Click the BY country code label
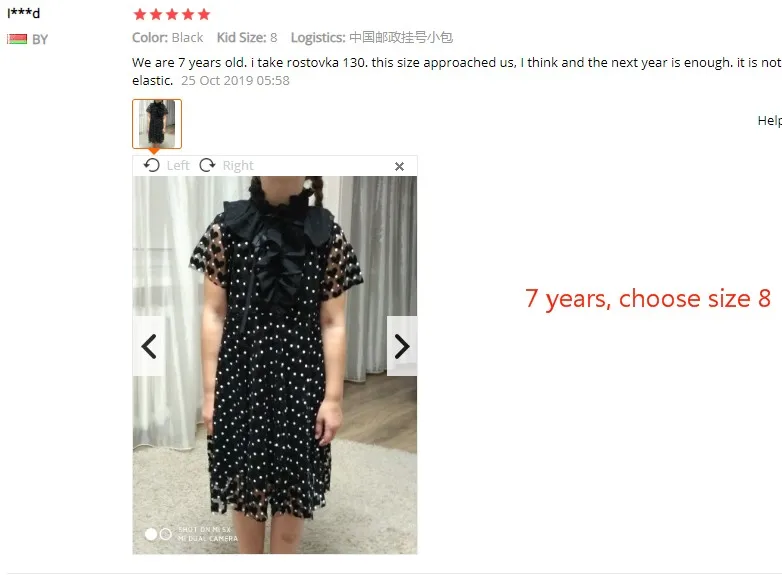This screenshot has width=782, height=575. click(40, 39)
